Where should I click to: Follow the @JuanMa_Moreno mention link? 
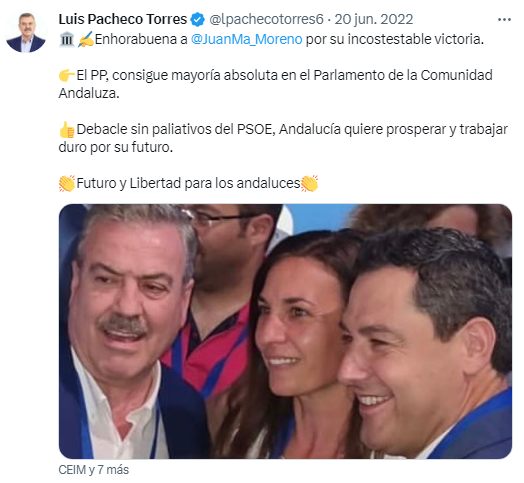pyautogui.click(x=247, y=39)
